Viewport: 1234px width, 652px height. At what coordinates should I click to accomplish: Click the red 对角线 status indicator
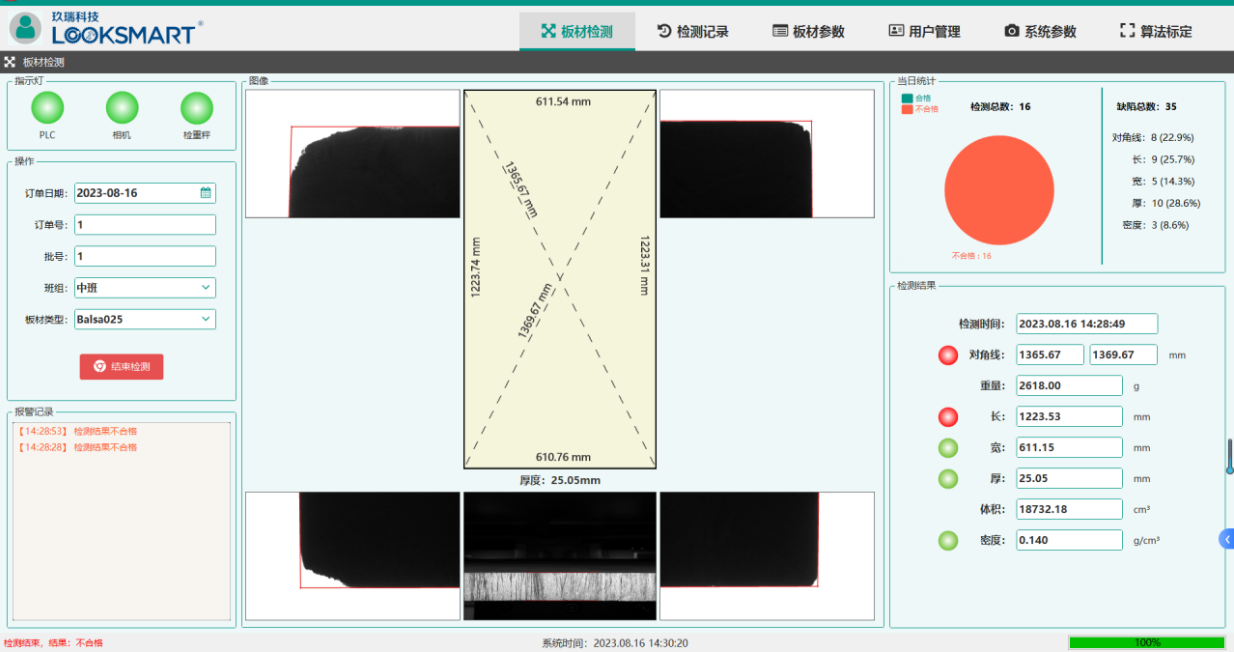coord(948,355)
